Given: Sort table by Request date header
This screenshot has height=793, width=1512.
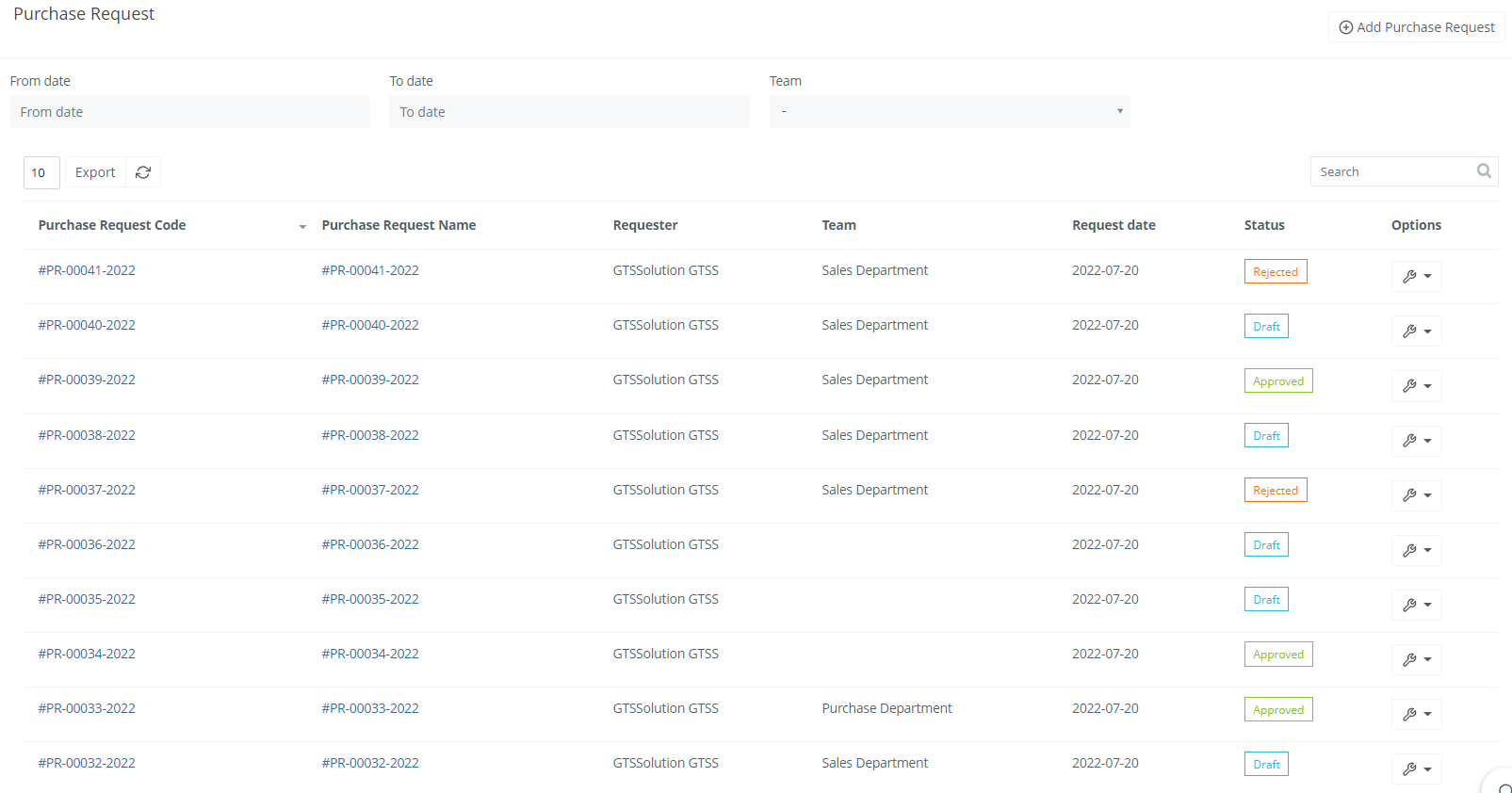Looking at the screenshot, I should 1114,225.
